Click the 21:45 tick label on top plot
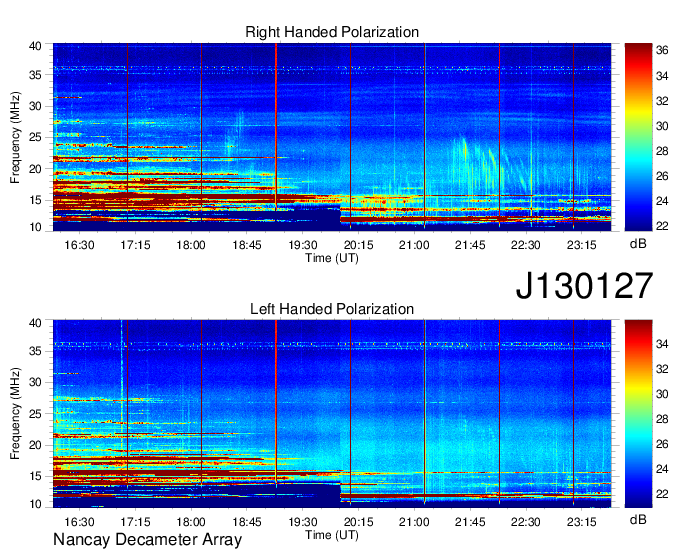The height and width of the screenshot is (552, 680). click(x=470, y=245)
